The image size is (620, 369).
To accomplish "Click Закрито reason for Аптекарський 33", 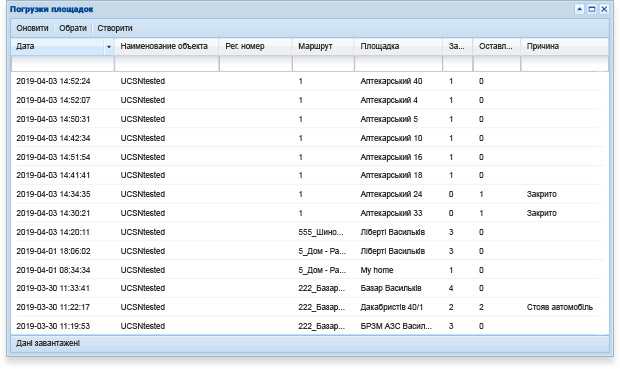I will pos(542,213).
